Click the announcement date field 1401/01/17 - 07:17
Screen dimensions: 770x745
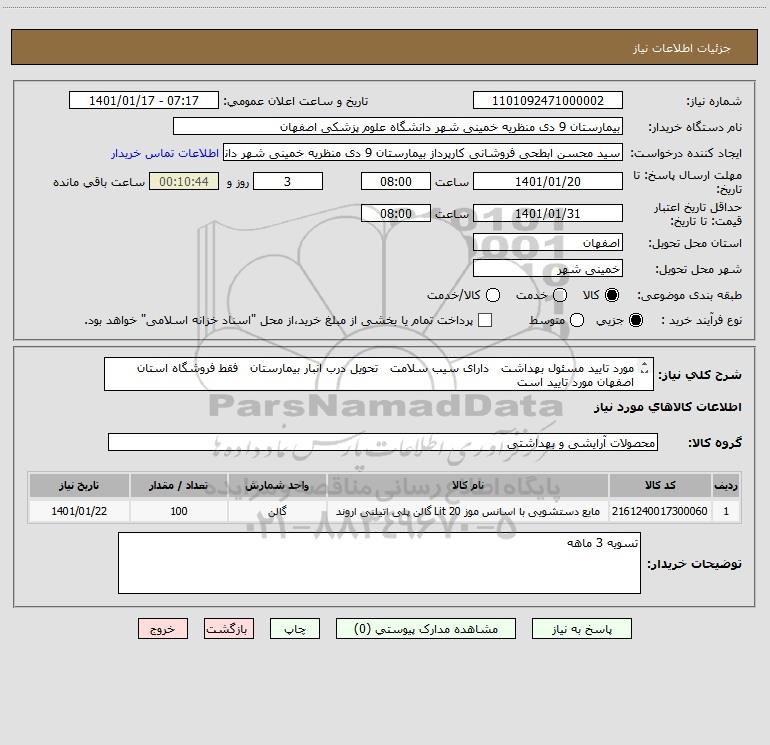[144, 100]
